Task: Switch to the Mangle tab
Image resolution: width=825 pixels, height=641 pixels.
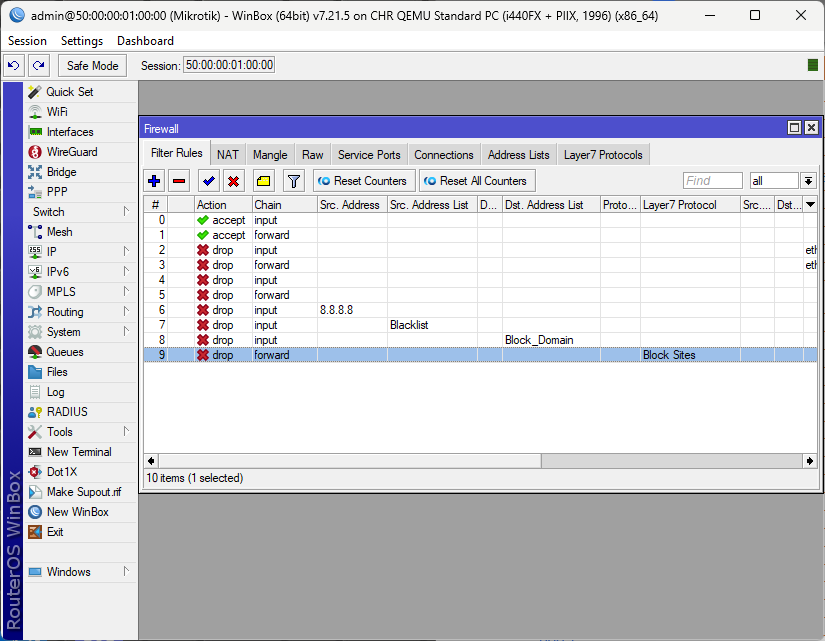Action: coord(270,155)
